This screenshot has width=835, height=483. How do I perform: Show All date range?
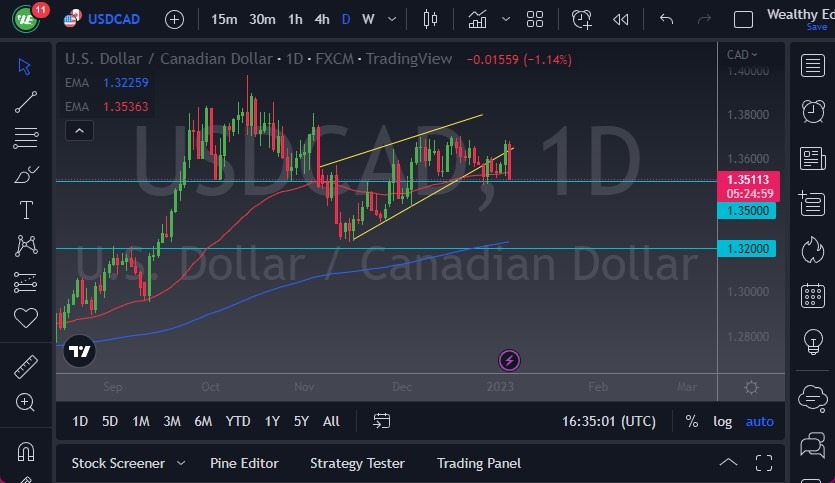331,421
